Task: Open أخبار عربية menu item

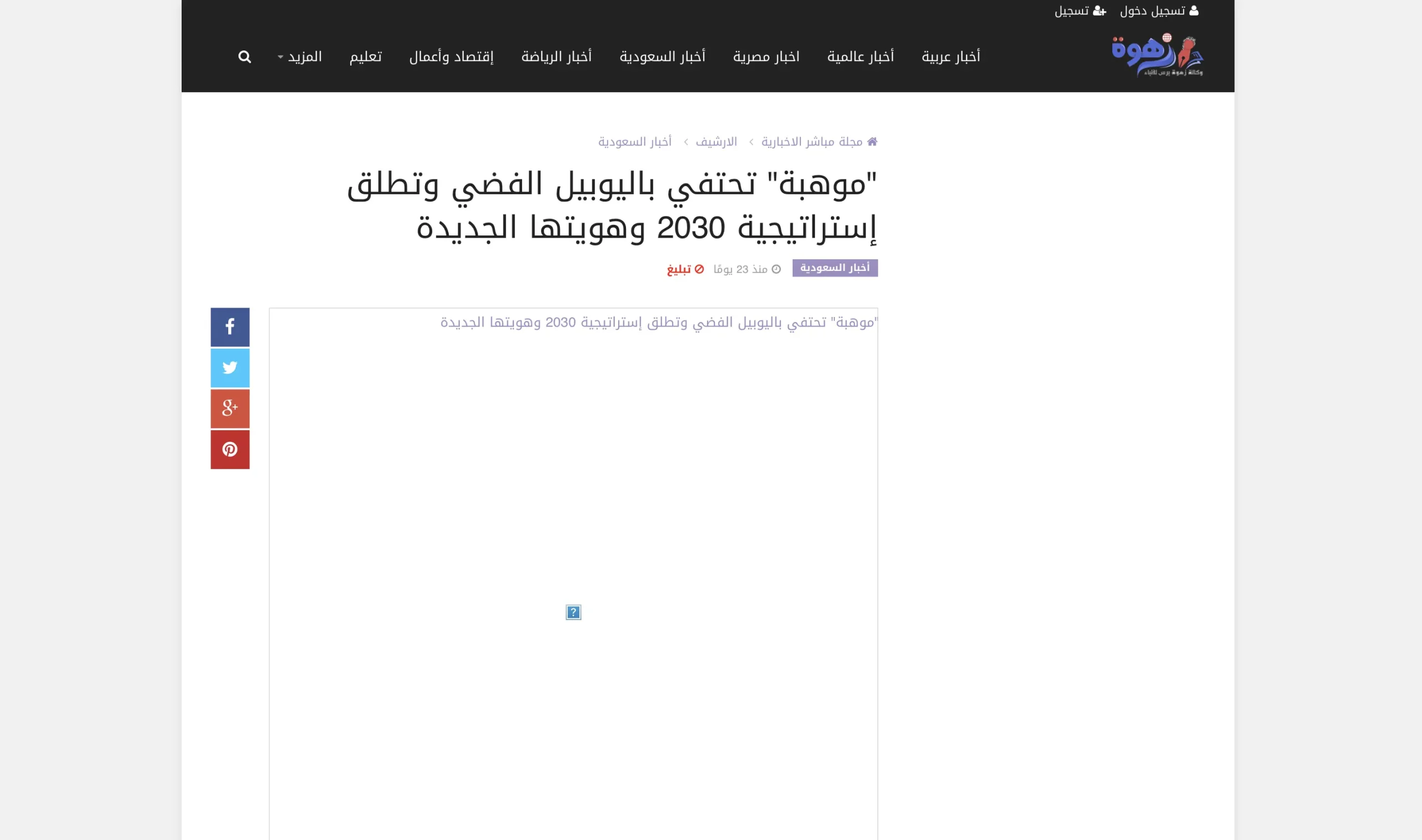Action: pos(951,57)
